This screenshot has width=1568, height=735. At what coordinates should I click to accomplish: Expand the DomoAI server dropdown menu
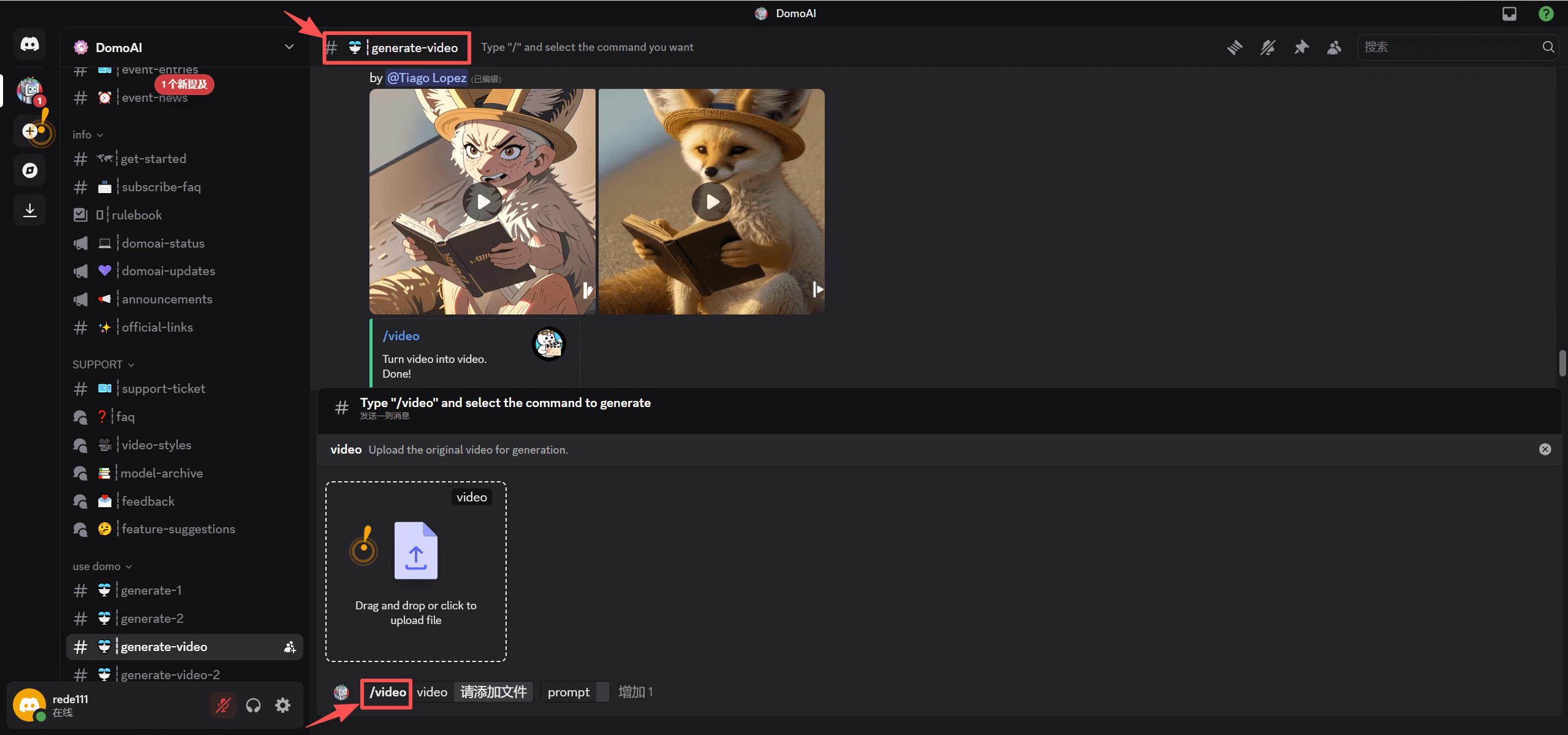pyautogui.click(x=289, y=47)
